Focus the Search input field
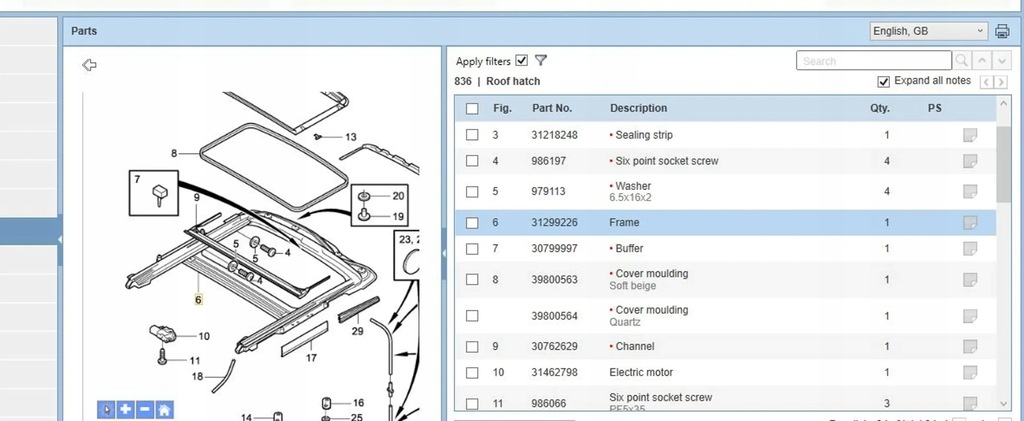This screenshot has height=421, width=1024. 874,61
